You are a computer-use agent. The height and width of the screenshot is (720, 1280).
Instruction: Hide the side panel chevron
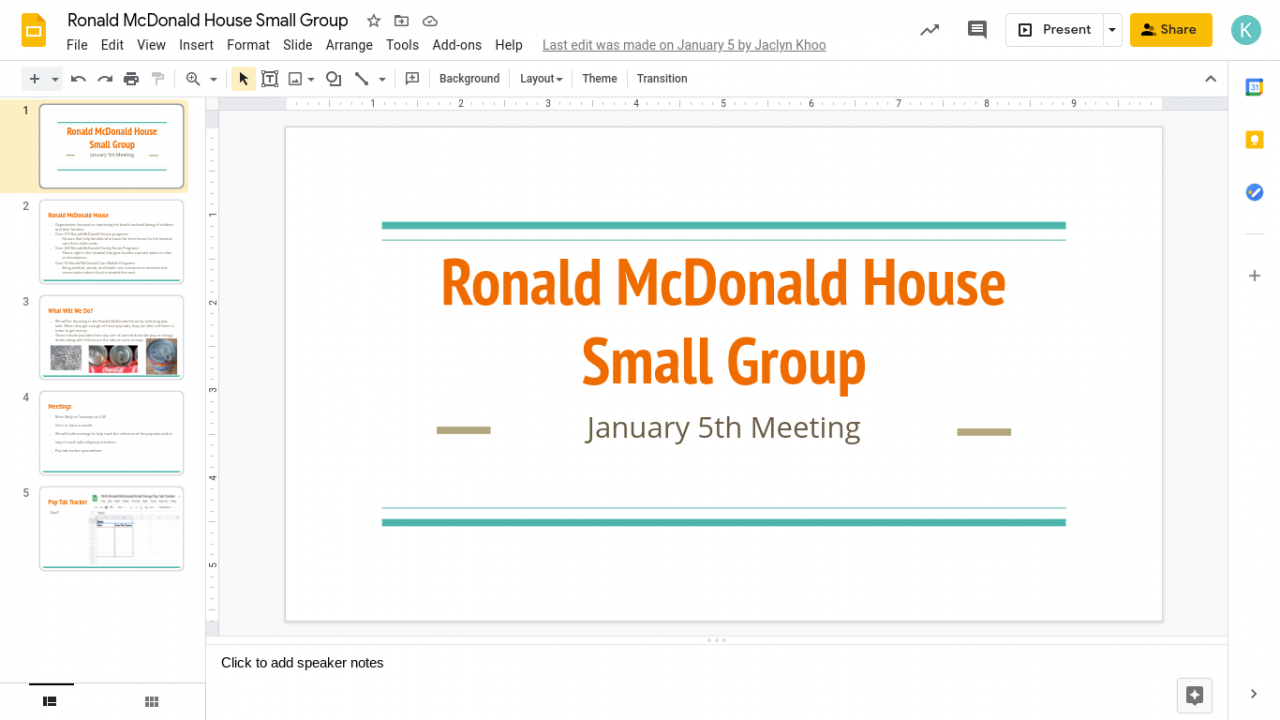pyautogui.click(x=1254, y=694)
